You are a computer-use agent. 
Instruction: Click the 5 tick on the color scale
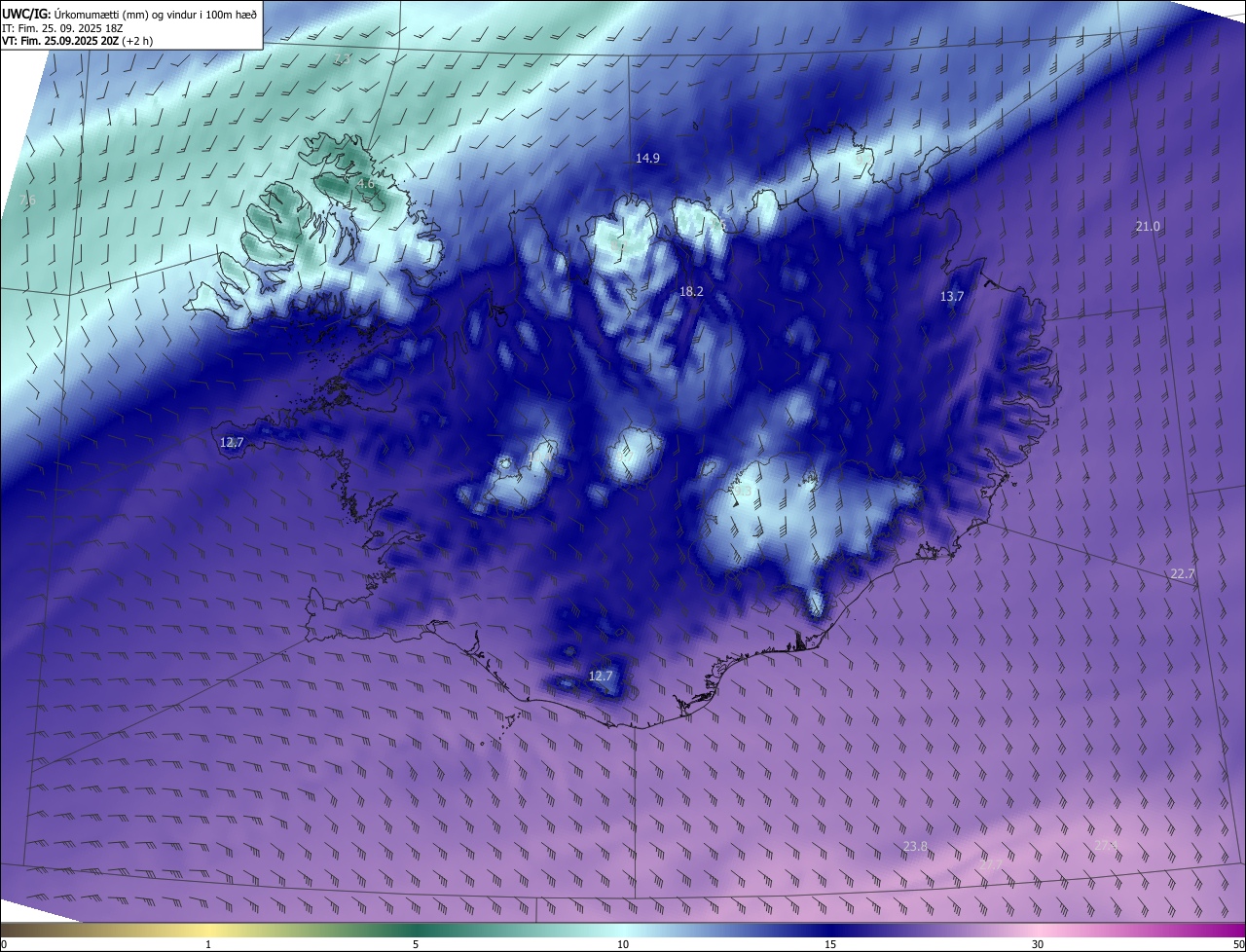pyautogui.click(x=416, y=944)
